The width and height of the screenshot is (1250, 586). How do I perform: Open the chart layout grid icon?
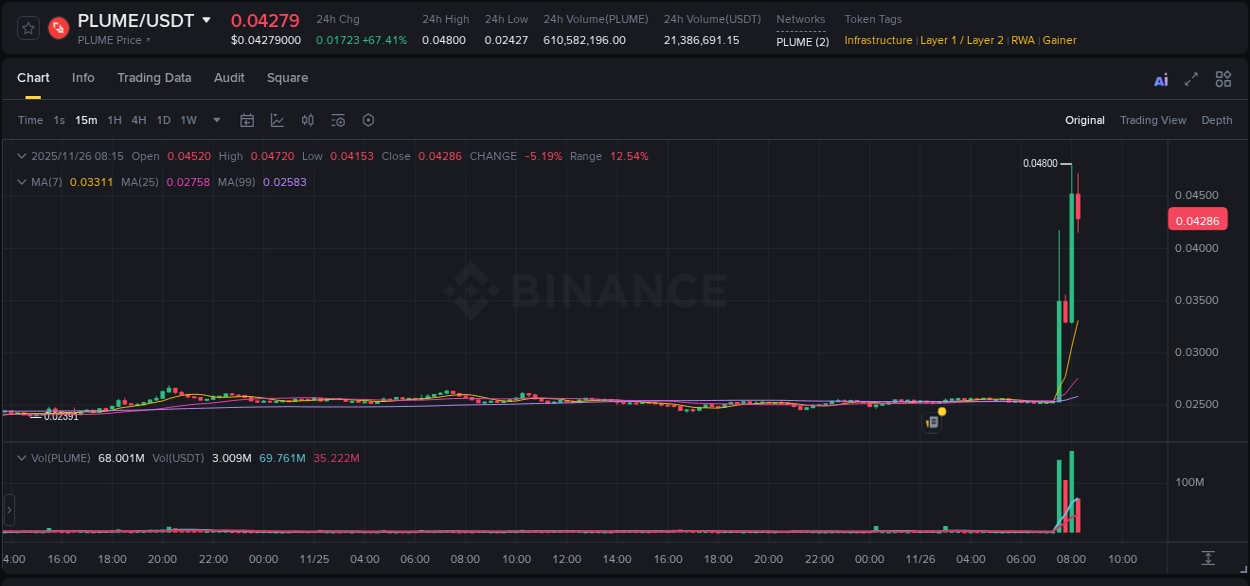coord(1223,78)
